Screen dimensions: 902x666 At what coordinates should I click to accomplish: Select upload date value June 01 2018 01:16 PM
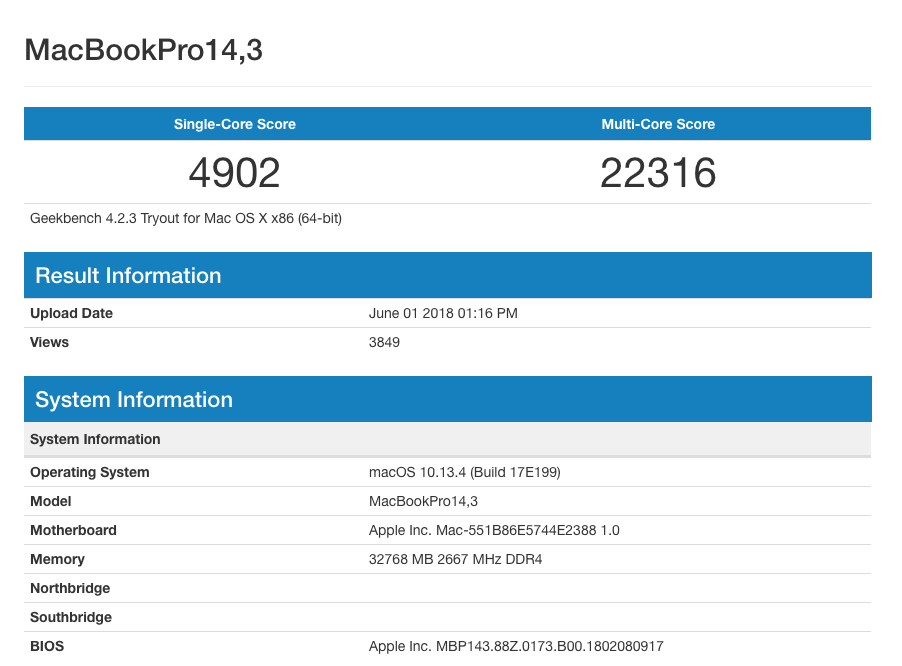pyautogui.click(x=443, y=313)
